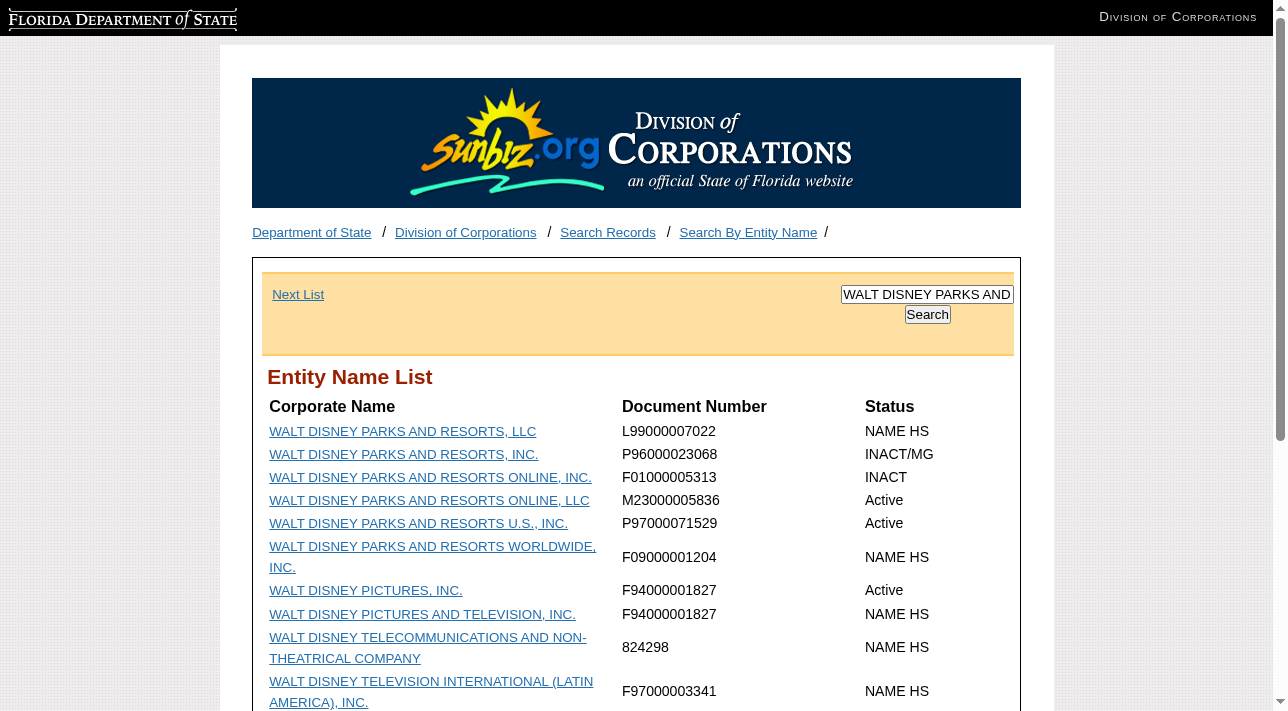Open WALT DISNEY TELECOMMUNICATIONS AND NON-THEATRICAL COMPANY
This screenshot has width=1288, height=711.
click(x=427, y=648)
